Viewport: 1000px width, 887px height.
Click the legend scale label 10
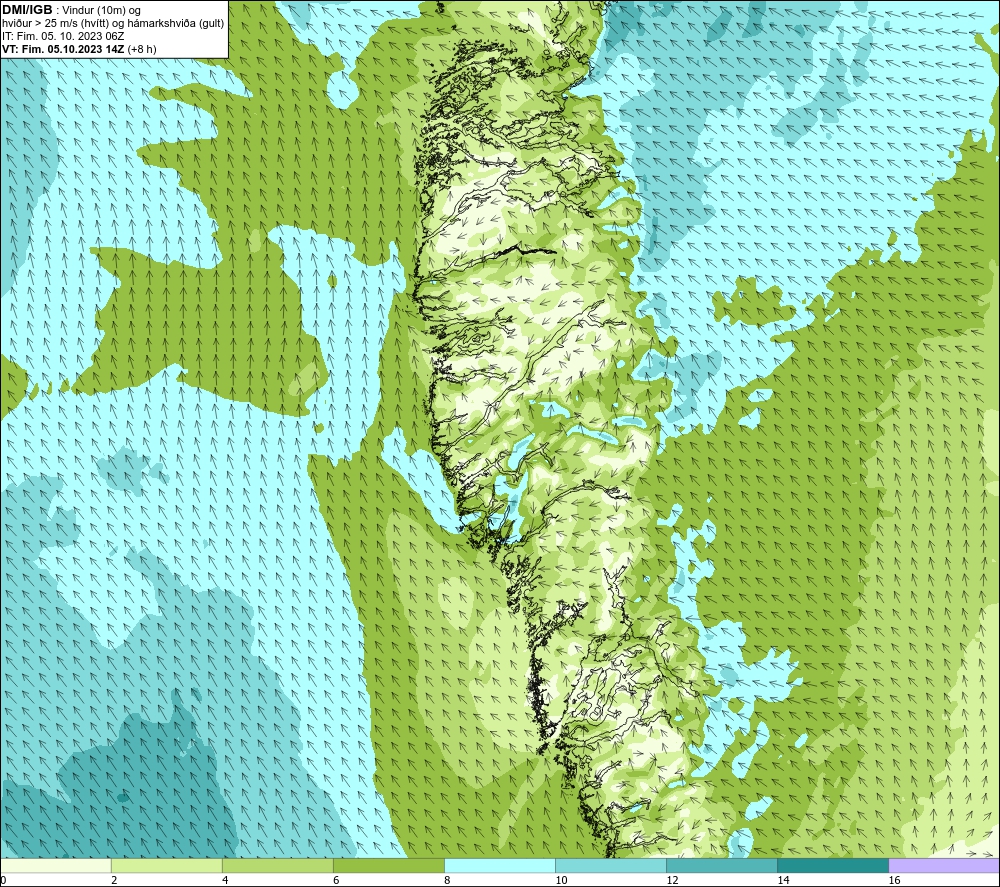click(x=561, y=881)
